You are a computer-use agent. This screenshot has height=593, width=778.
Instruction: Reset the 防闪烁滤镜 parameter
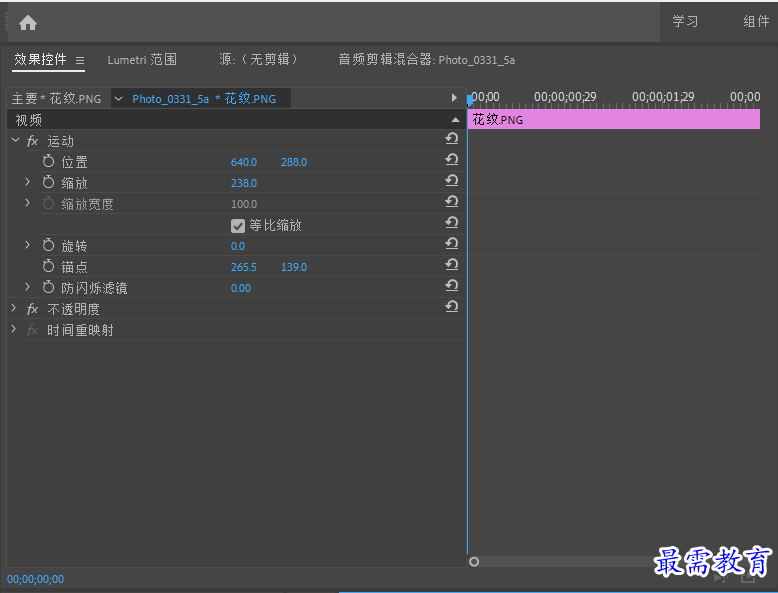[x=452, y=285]
